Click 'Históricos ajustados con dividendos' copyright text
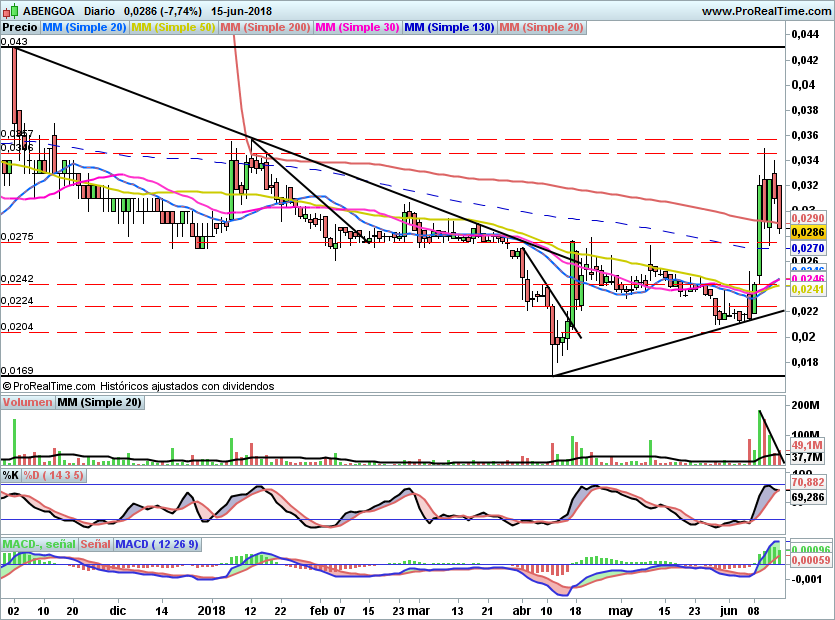The image size is (835, 620). 187,386
